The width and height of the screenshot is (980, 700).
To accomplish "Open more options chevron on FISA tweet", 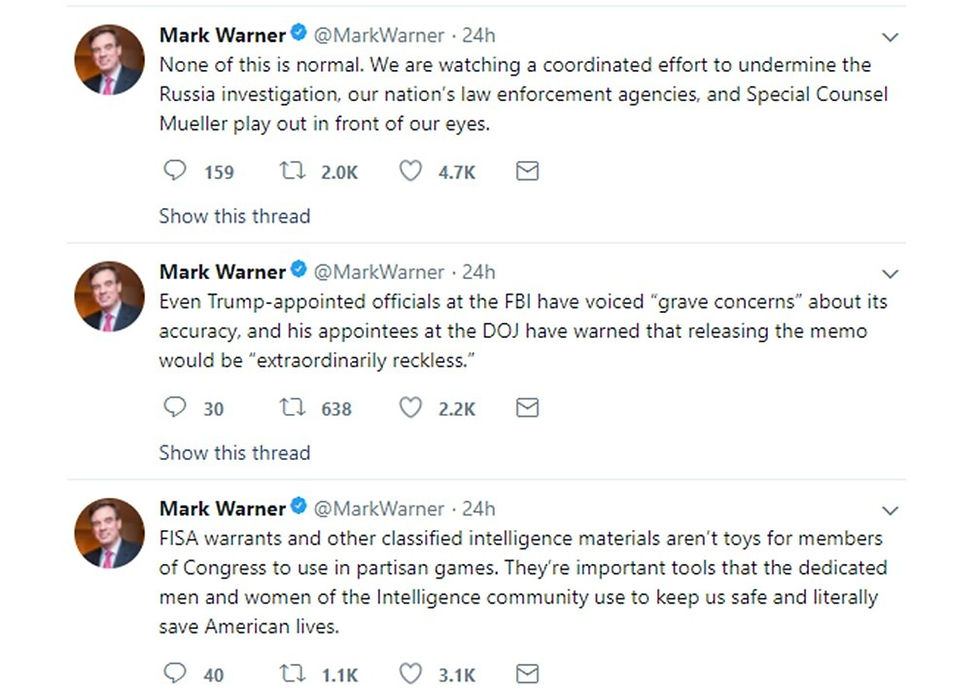I will [889, 511].
